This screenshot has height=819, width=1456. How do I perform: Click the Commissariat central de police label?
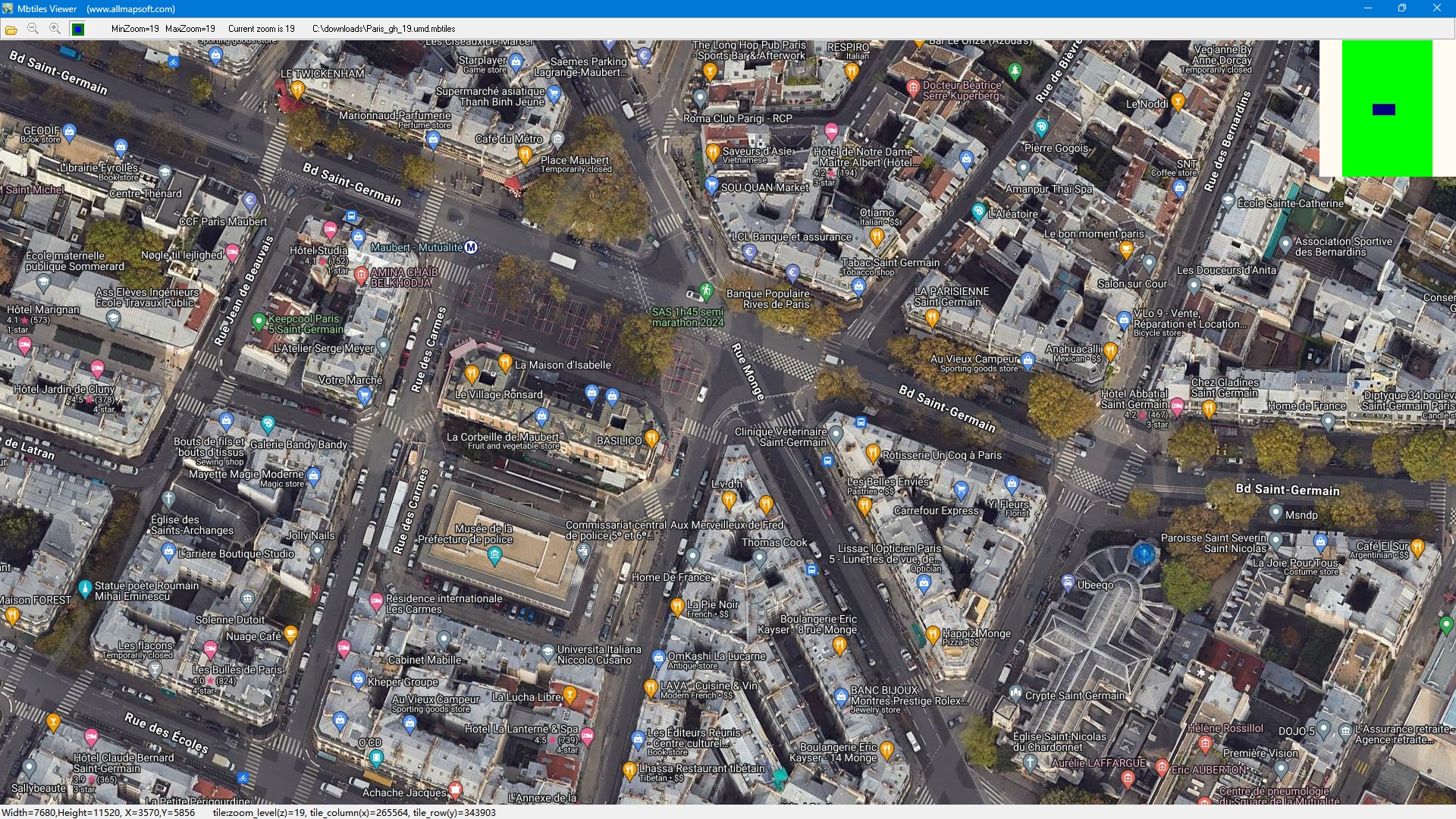tap(616, 530)
